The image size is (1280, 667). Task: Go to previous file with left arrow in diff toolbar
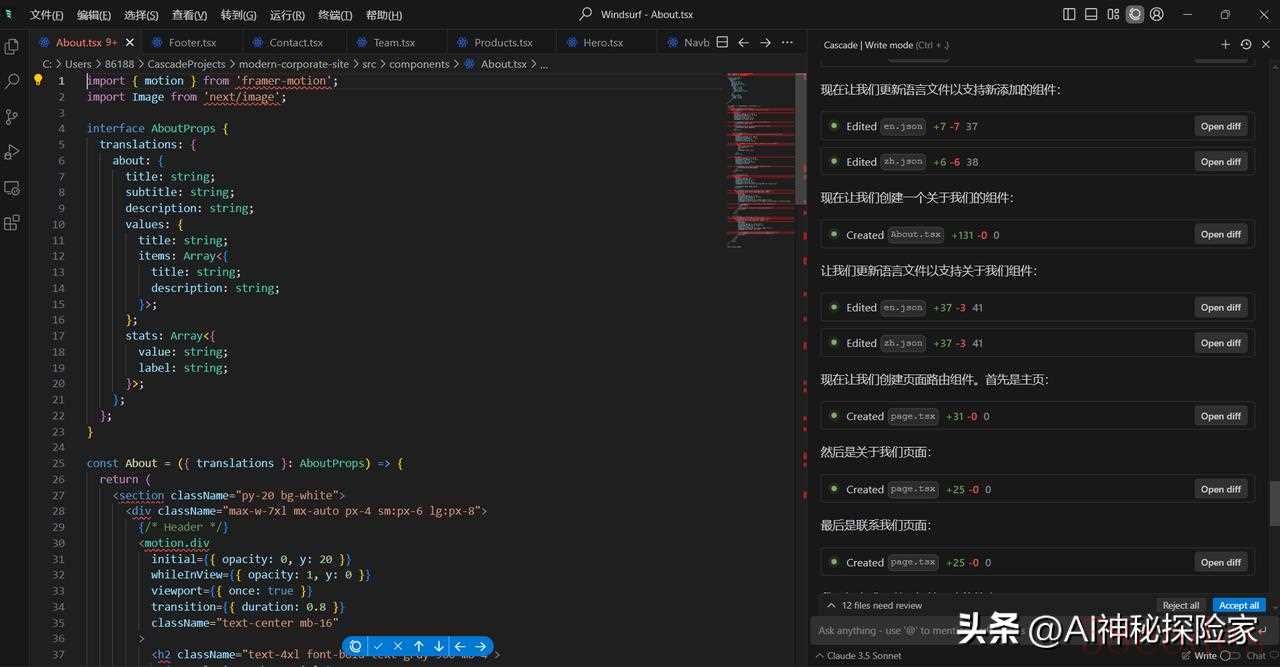[x=460, y=646]
